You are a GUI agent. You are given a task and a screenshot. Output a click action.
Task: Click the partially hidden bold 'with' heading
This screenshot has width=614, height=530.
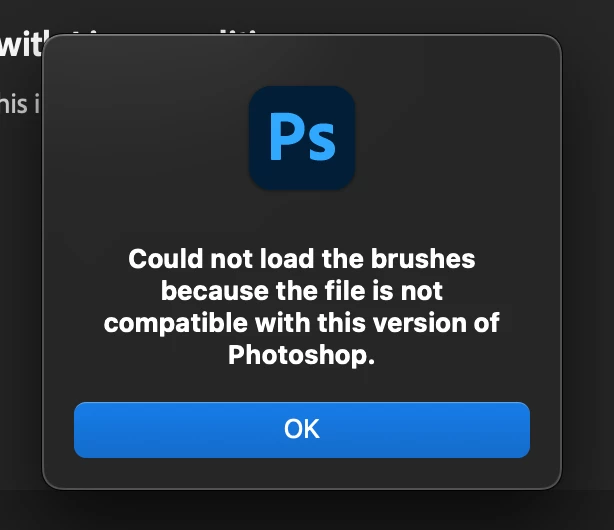tap(22, 46)
